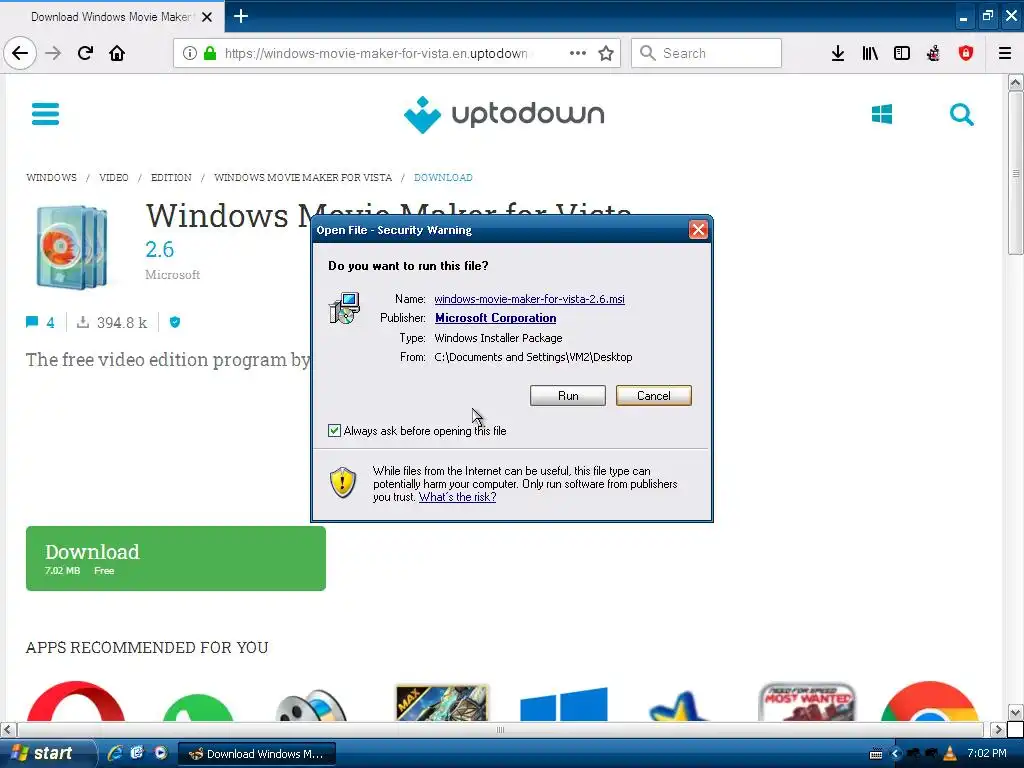Viewport: 1024px width, 768px height.
Task: Click the browser Back arrow button
Action: (x=20, y=54)
